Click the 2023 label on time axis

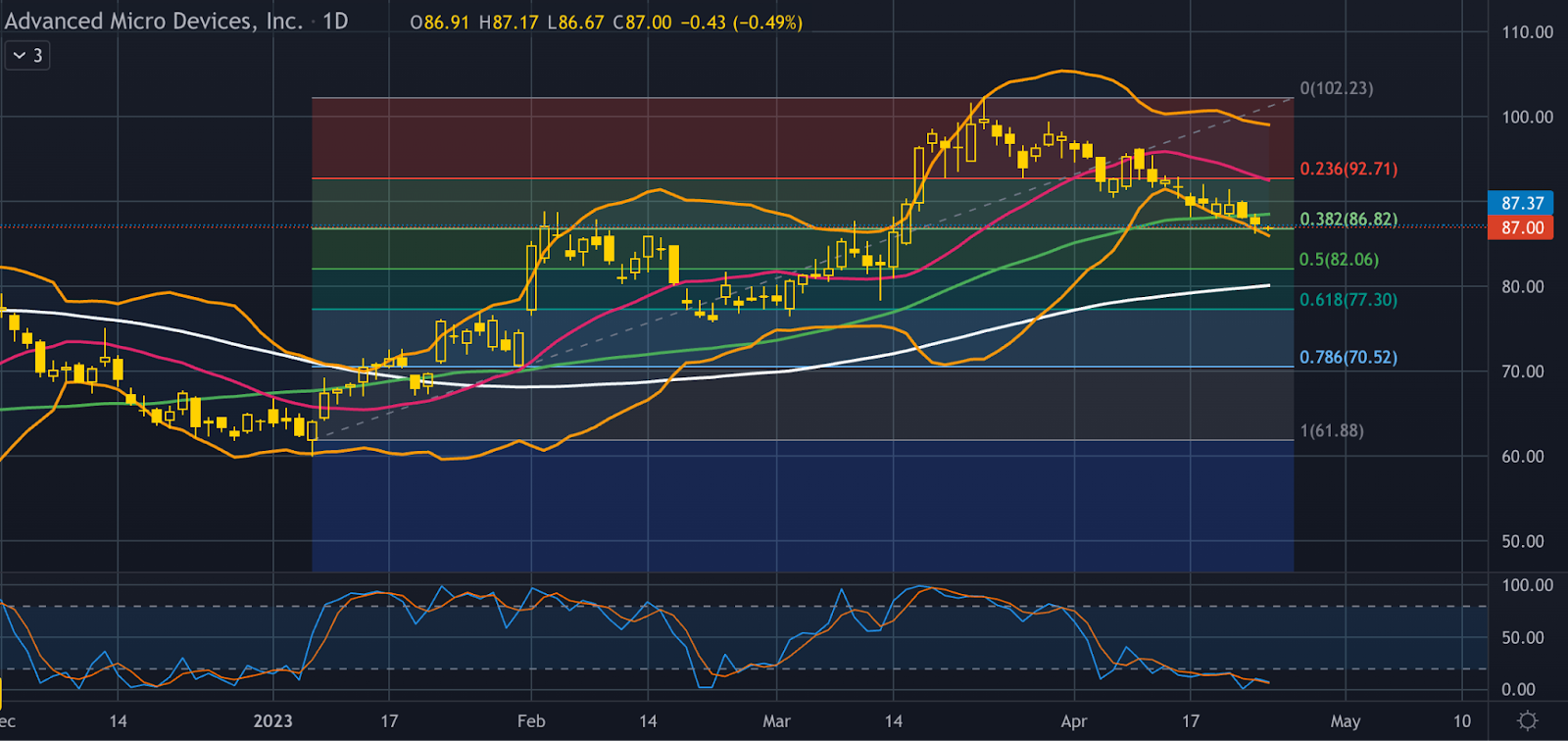tap(272, 721)
